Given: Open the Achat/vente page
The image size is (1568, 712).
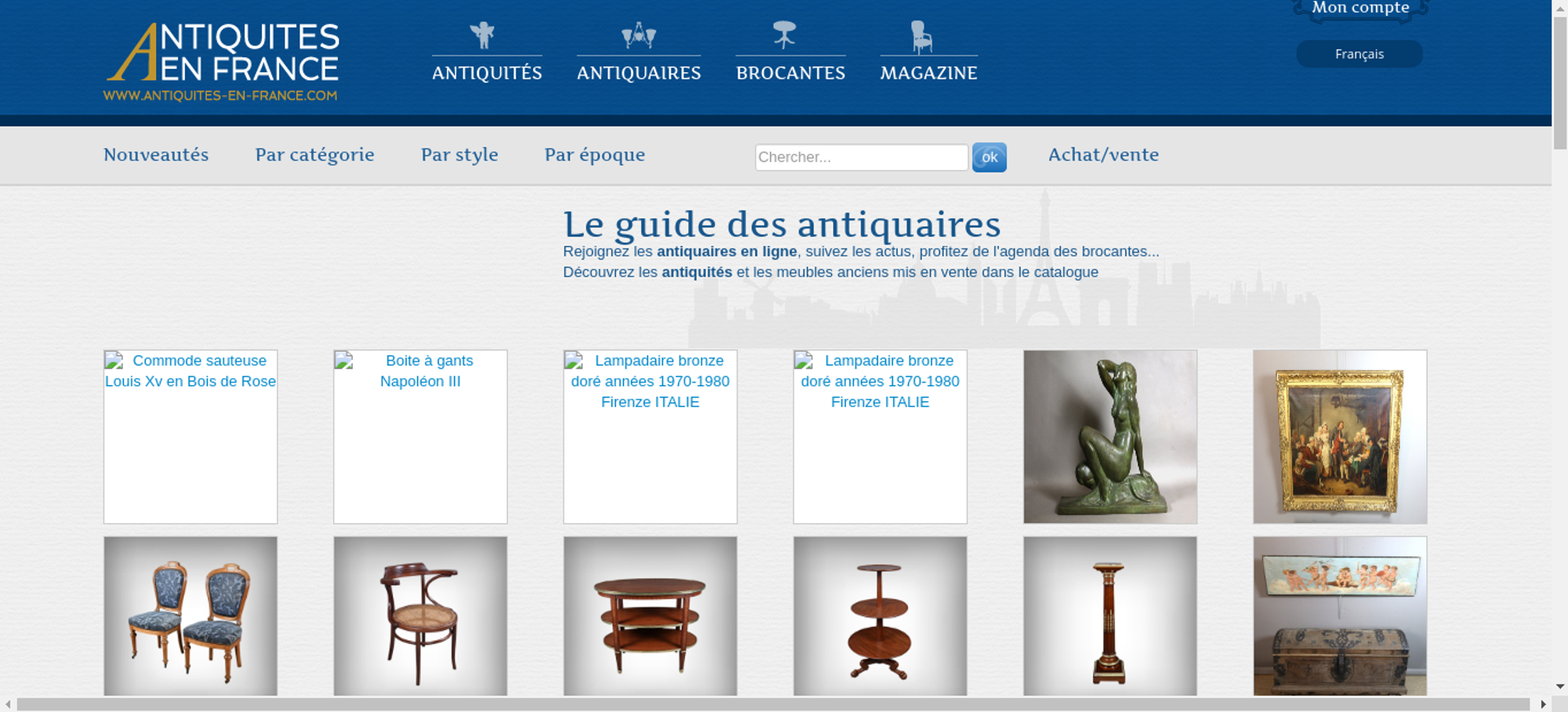Looking at the screenshot, I should coord(1103,154).
